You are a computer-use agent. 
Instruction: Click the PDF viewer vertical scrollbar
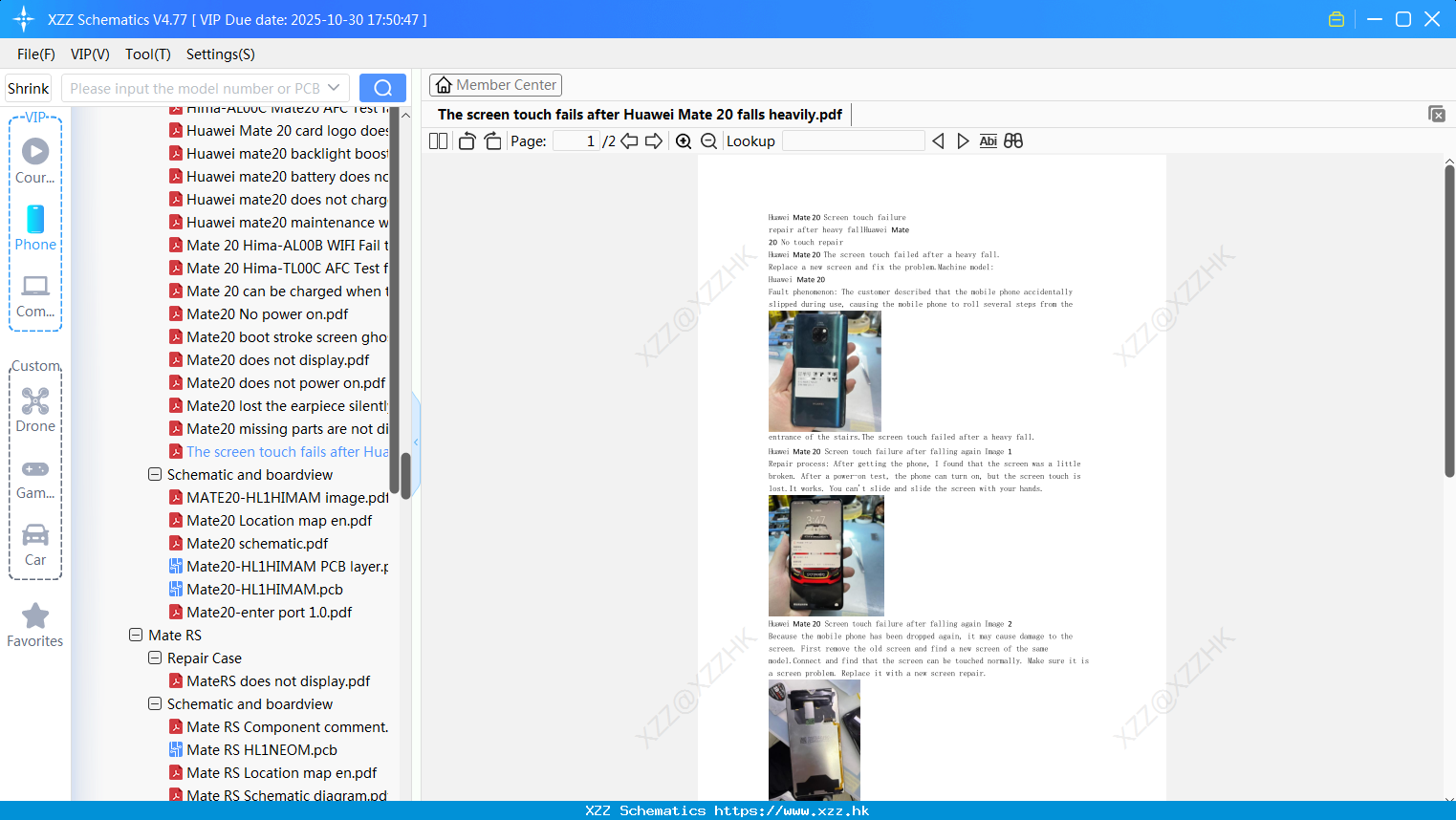(x=1449, y=321)
